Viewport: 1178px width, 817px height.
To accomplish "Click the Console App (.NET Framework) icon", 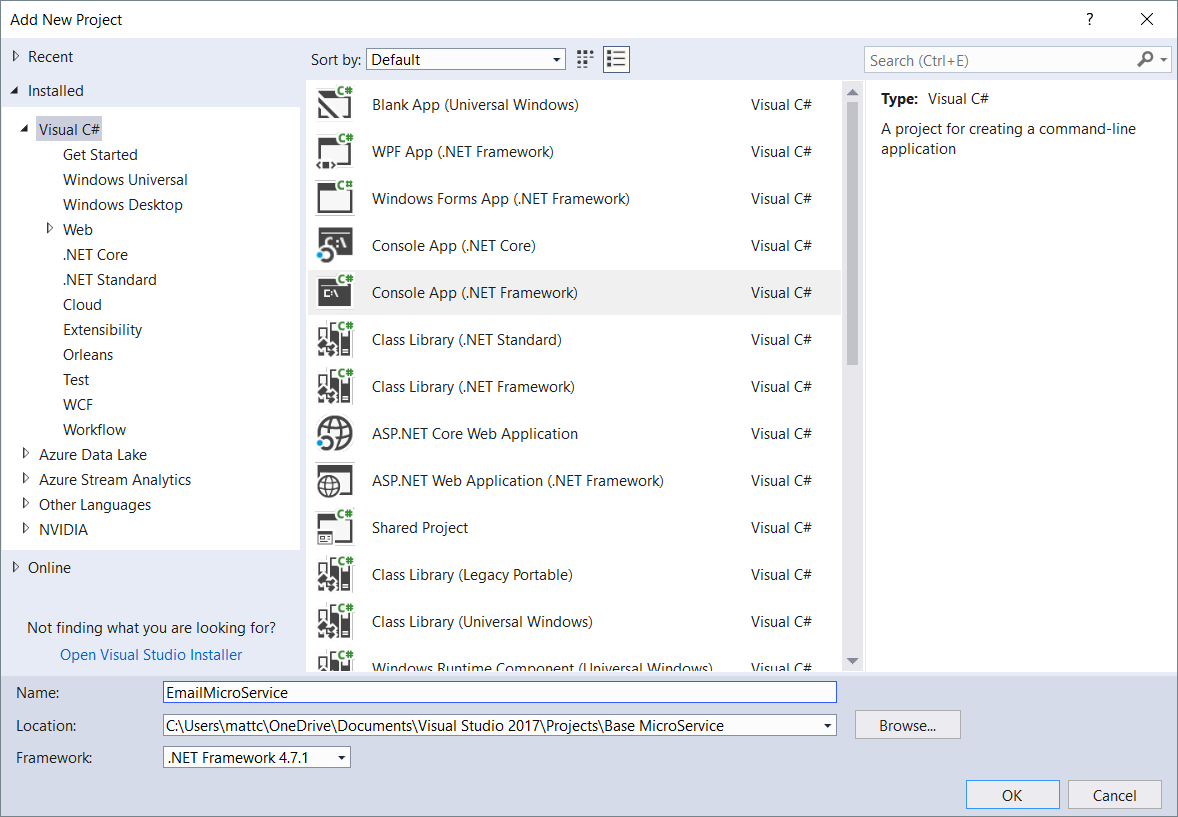I will (334, 292).
